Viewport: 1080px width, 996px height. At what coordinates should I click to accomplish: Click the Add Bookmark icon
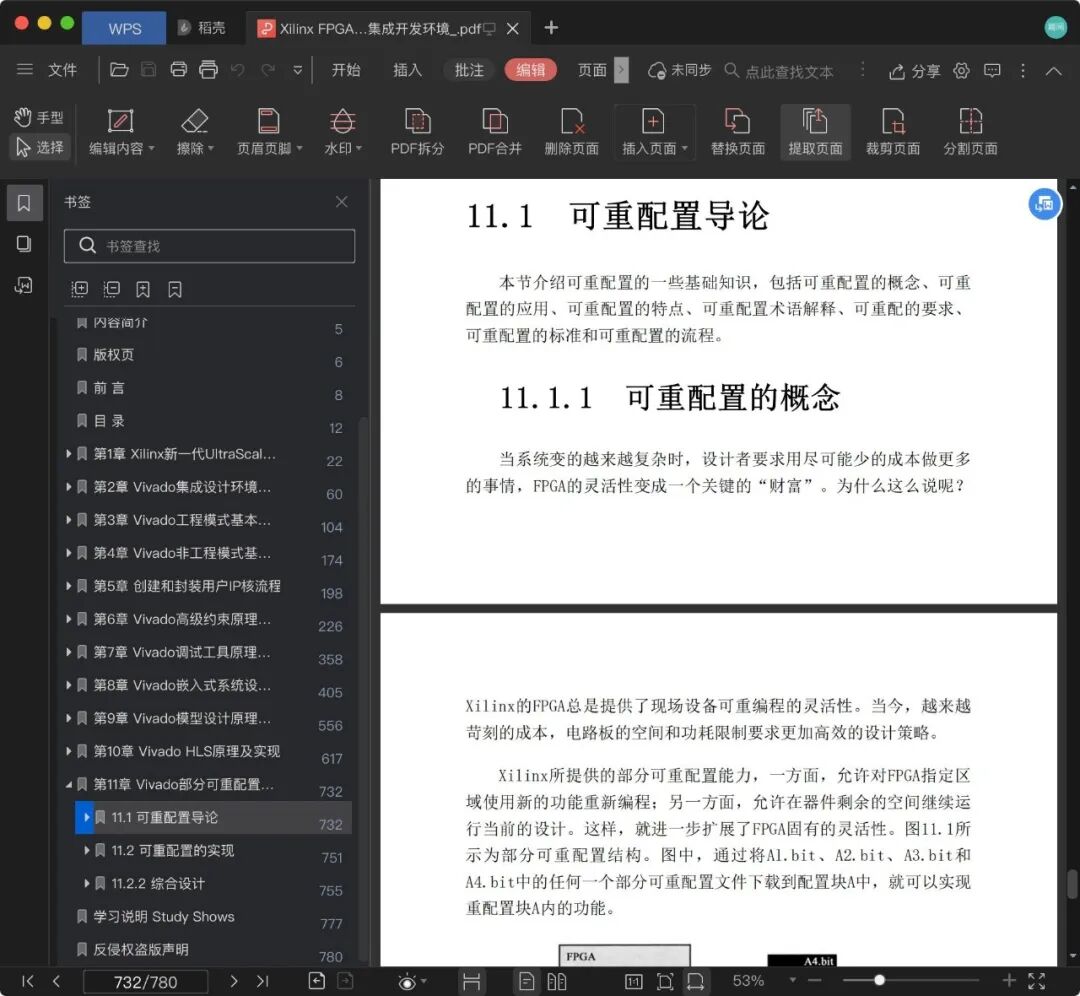(x=143, y=289)
